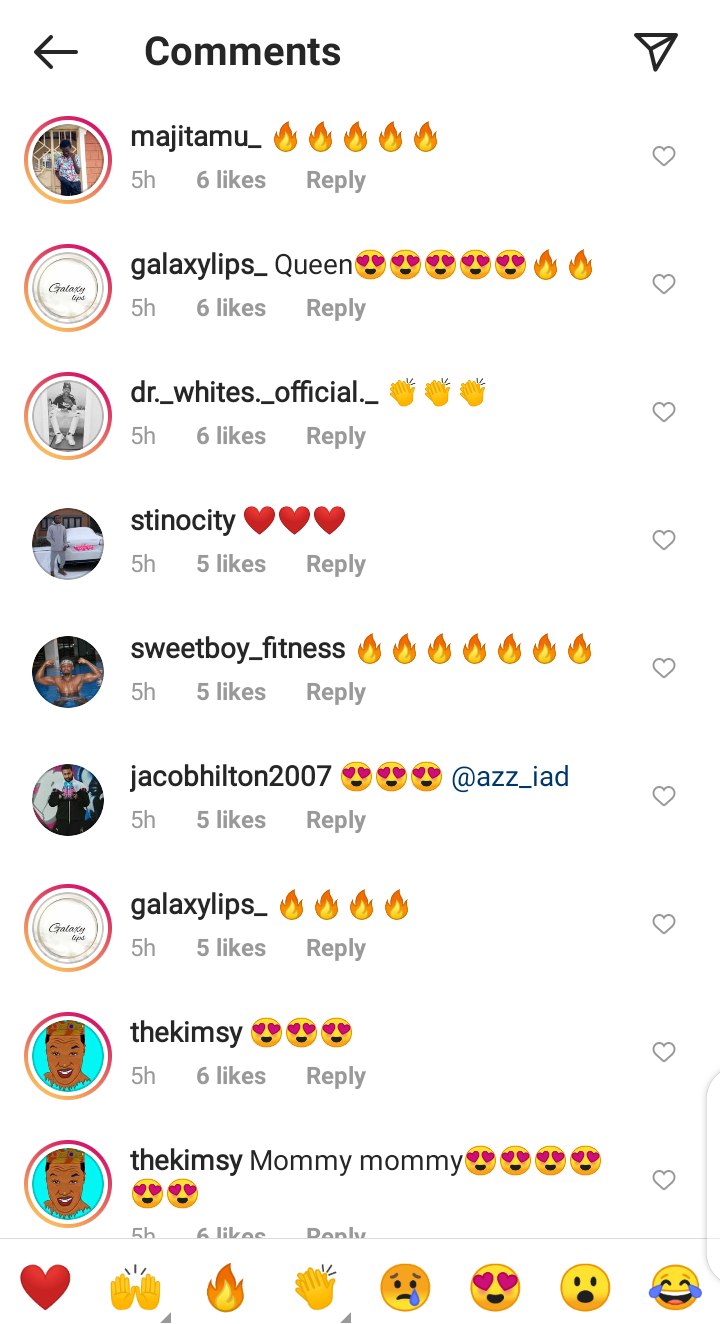Viewport: 720px width, 1324px height.
Task: Insert the clapping hands emoji
Action: coord(315,1287)
